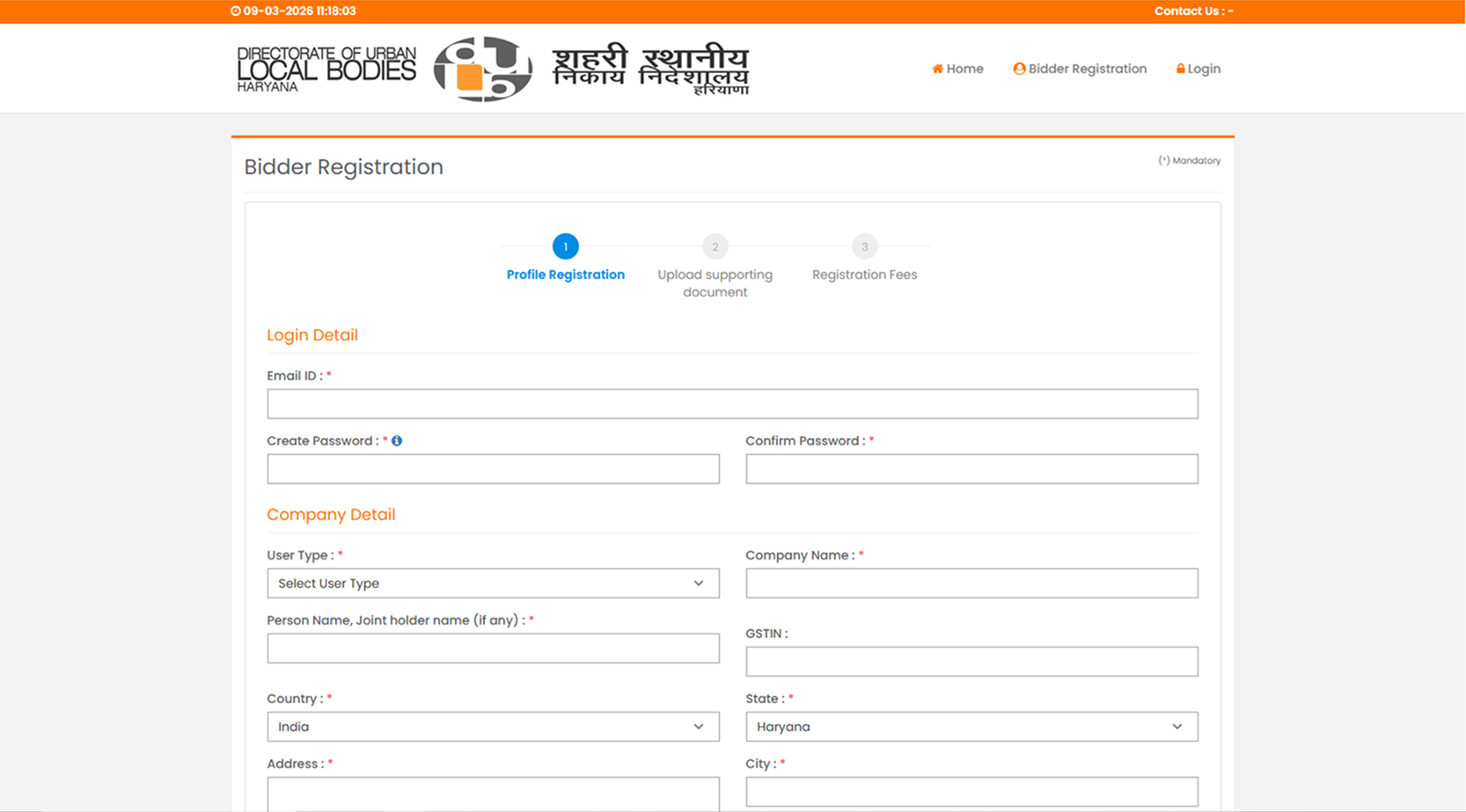The image size is (1466, 812).
Task: Select step 2 Upload supporting document
Action: (715, 247)
